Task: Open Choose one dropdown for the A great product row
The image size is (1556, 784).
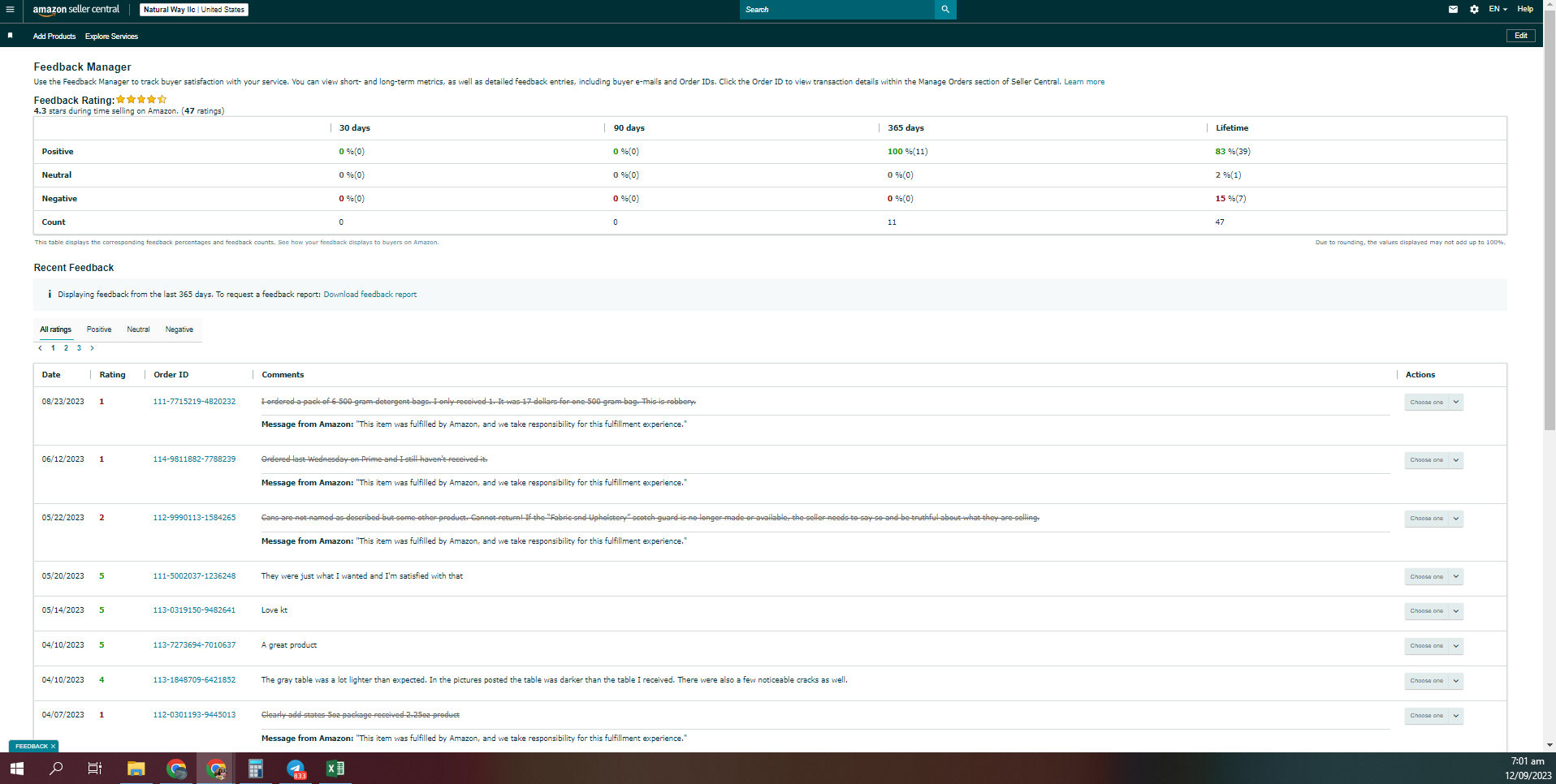Action: (1433, 646)
